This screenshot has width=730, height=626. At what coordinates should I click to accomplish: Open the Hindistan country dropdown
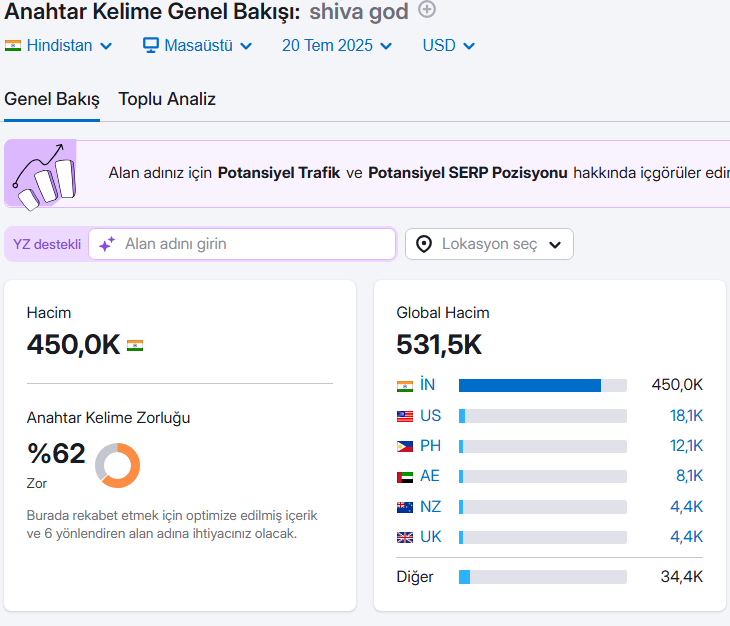coord(59,46)
